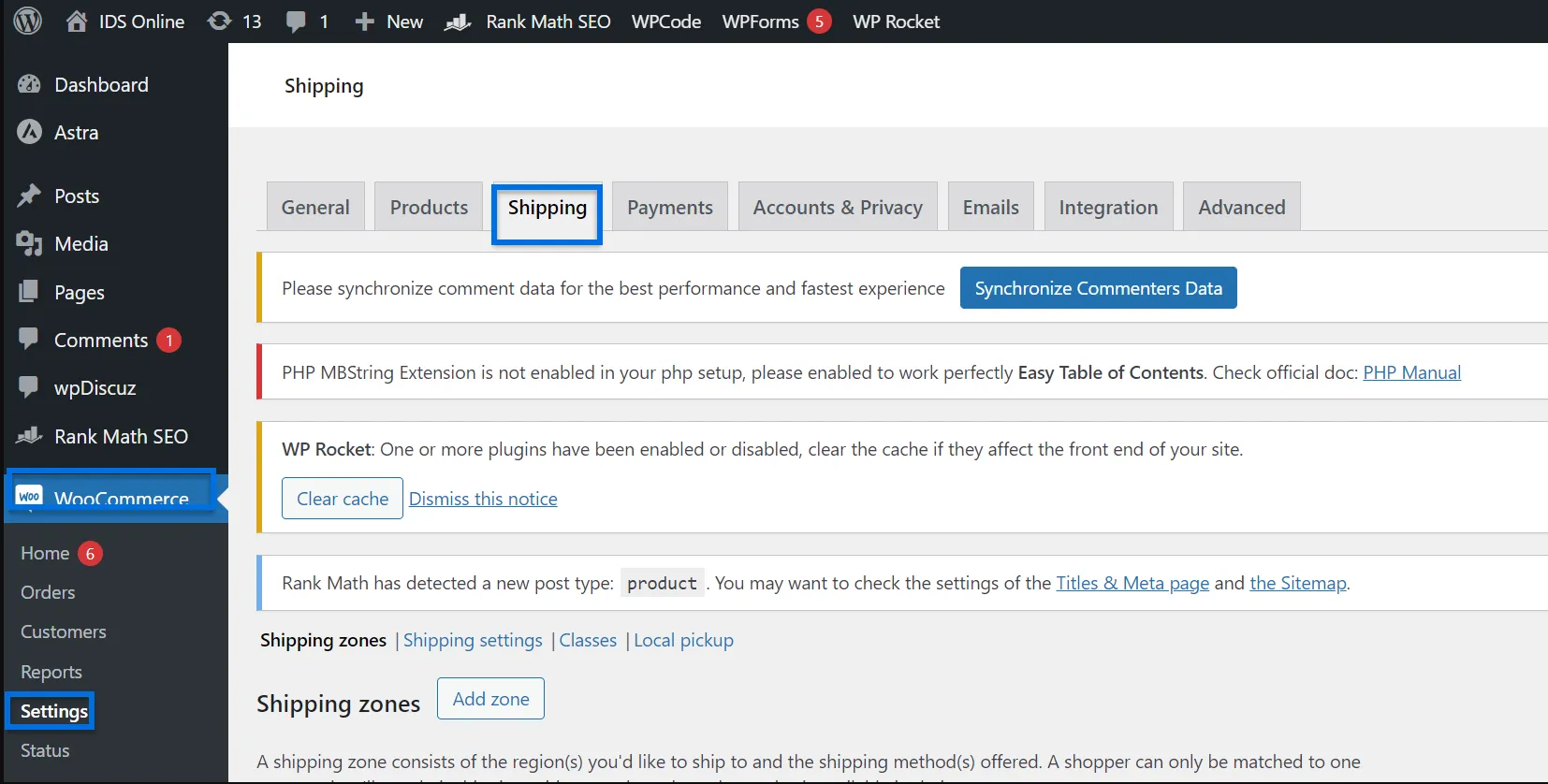Switch to the Advanced tab
1548x784 pixels.
click(1242, 207)
